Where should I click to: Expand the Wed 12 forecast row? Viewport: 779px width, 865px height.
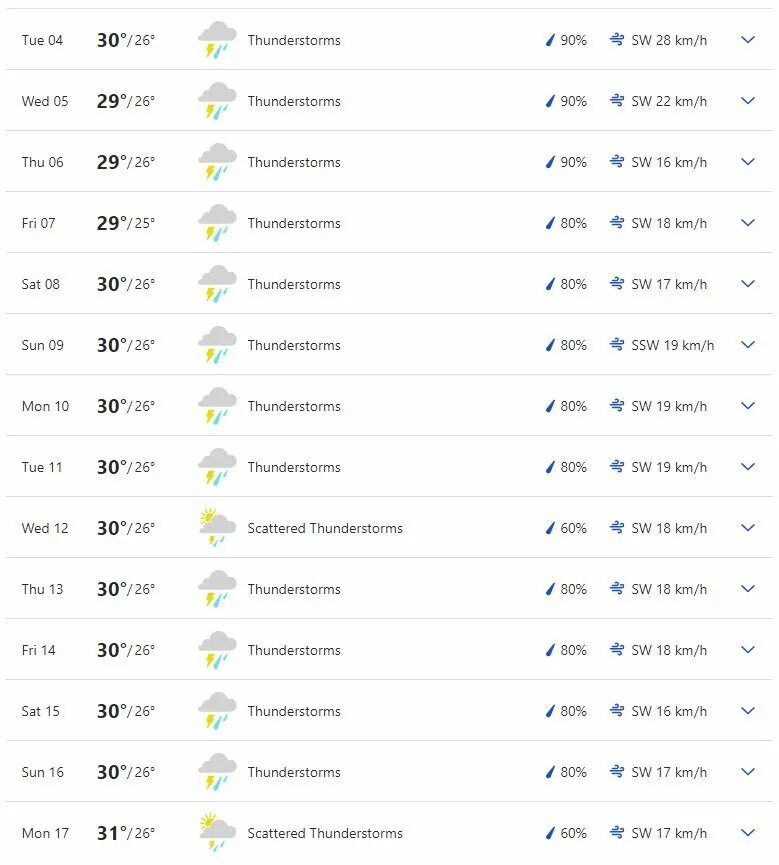[x=748, y=527]
